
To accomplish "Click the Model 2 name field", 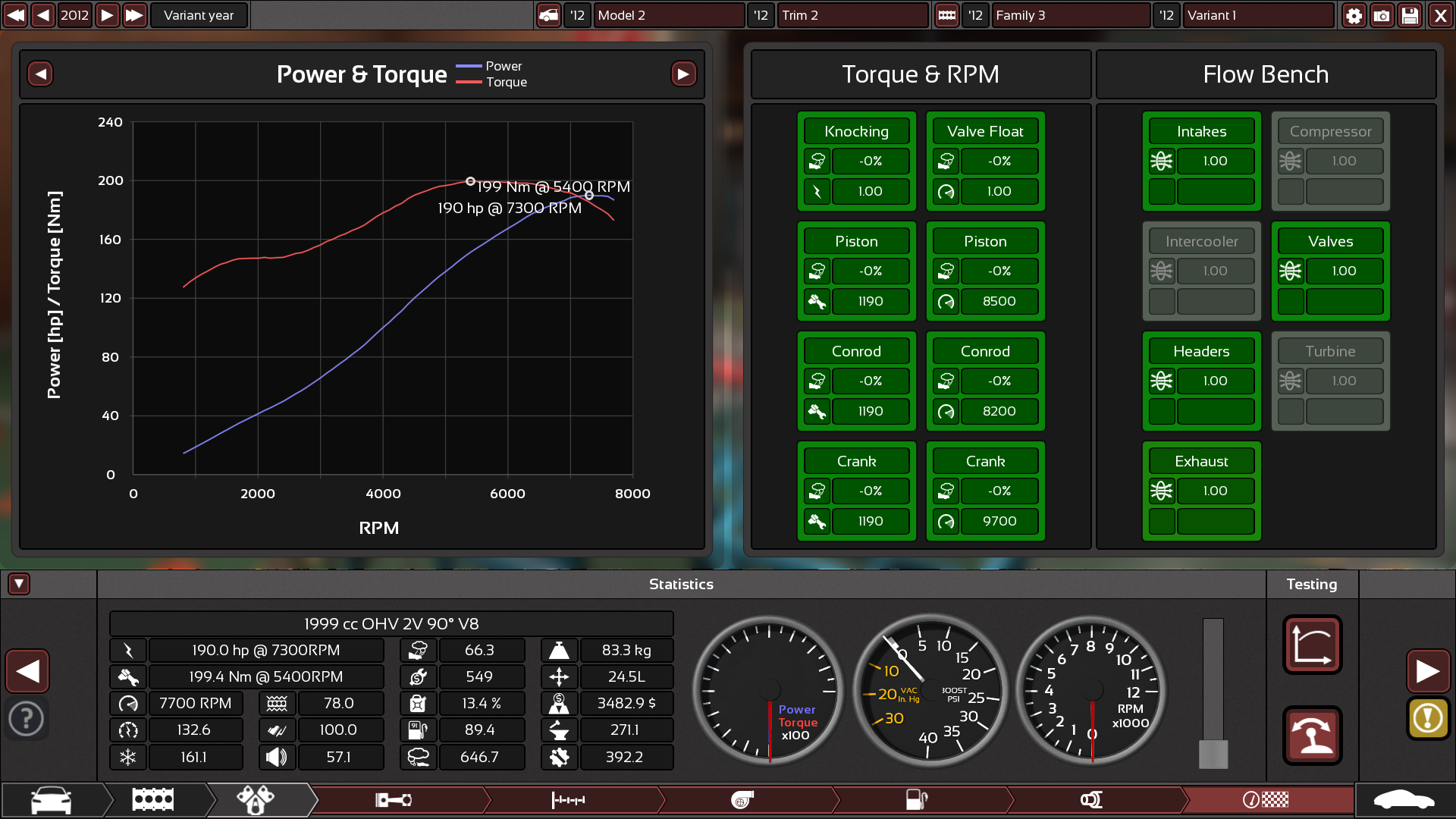I will tap(669, 15).
